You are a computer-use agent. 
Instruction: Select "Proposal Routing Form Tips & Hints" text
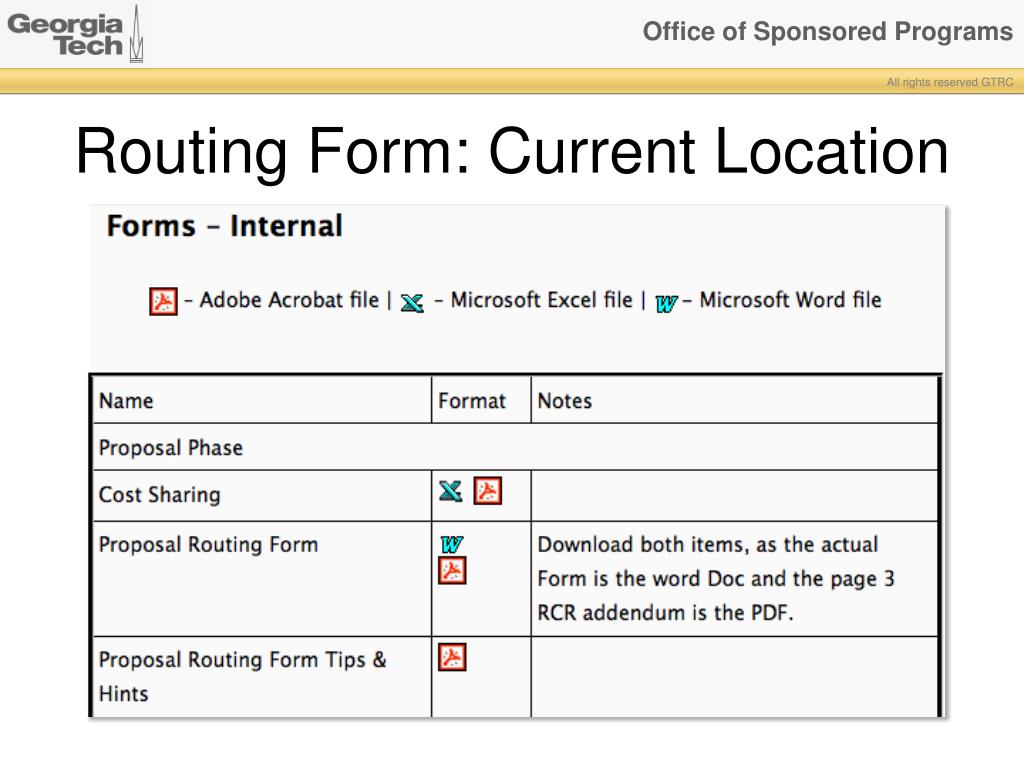pyautogui.click(x=242, y=677)
